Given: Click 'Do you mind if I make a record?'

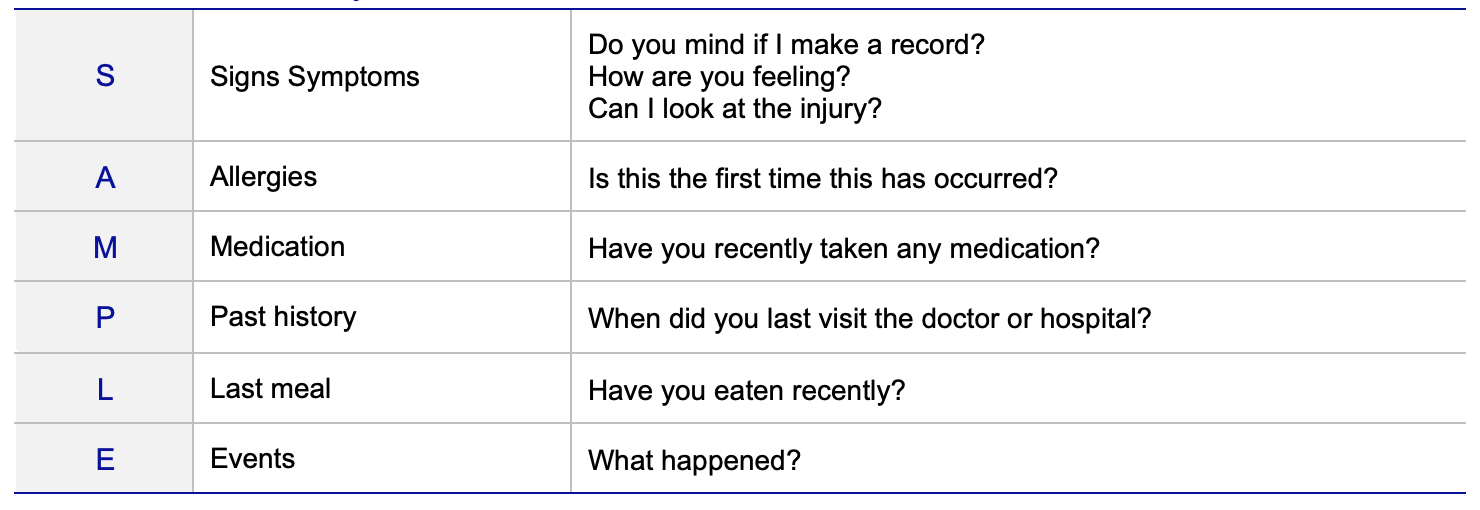Looking at the screenshot, I should 788,44.
